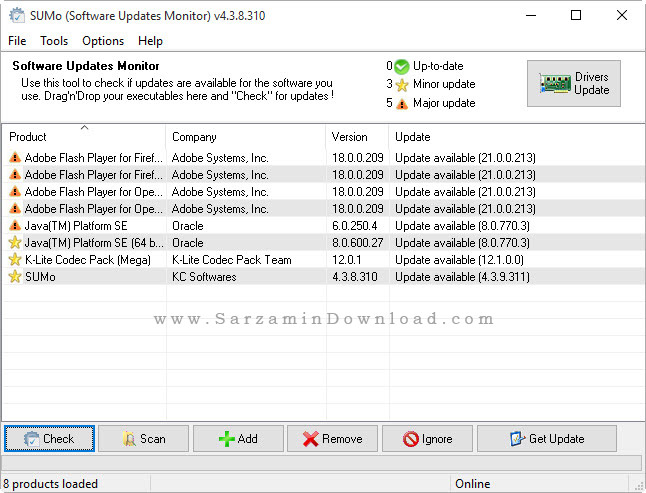This screenshot has width=646, height=493.
Task: Select the Java(TM) Platform SE (64 b... product name
Action: pos(94,243)
